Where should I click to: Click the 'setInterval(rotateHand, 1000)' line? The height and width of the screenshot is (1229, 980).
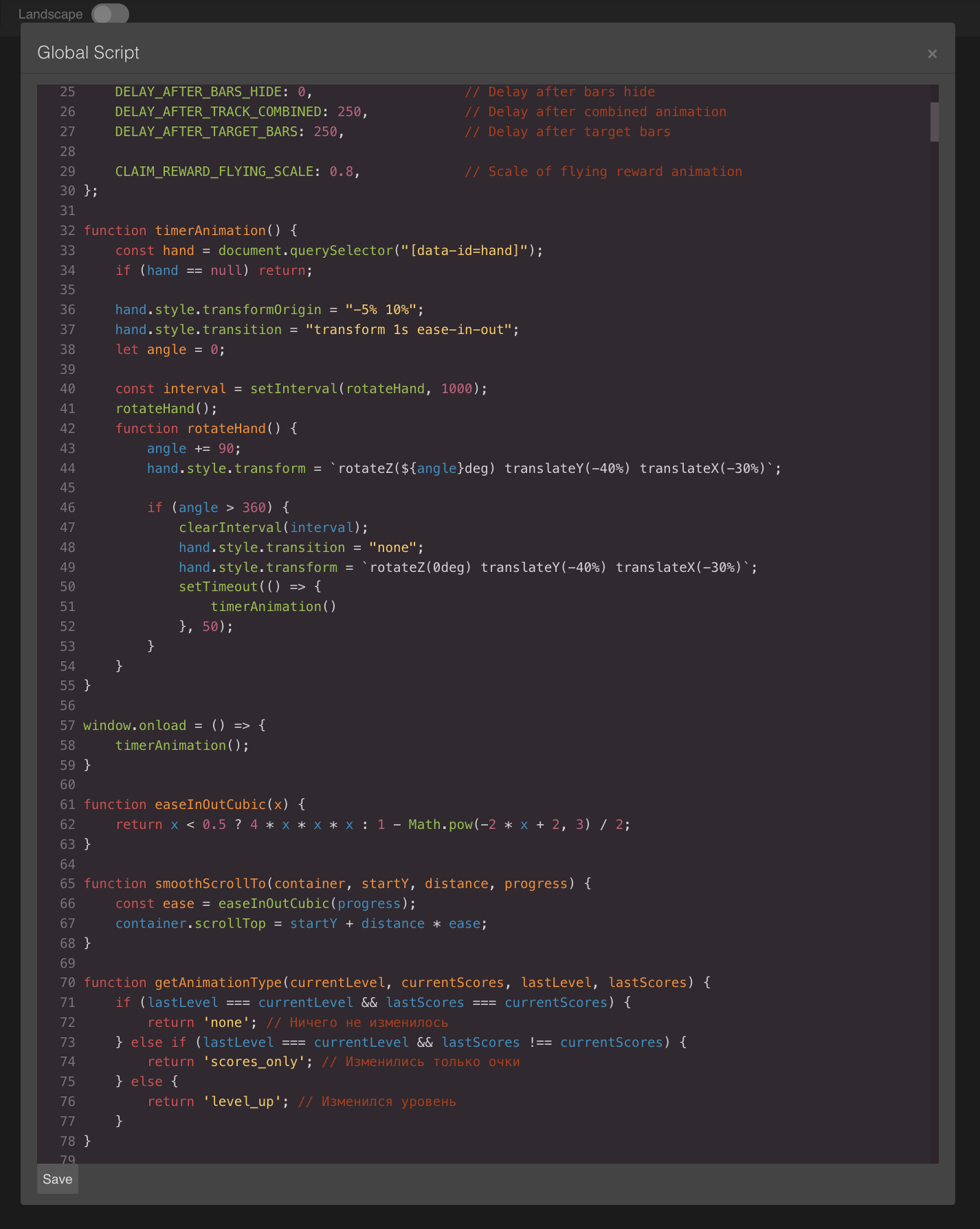tap(301, 388)
